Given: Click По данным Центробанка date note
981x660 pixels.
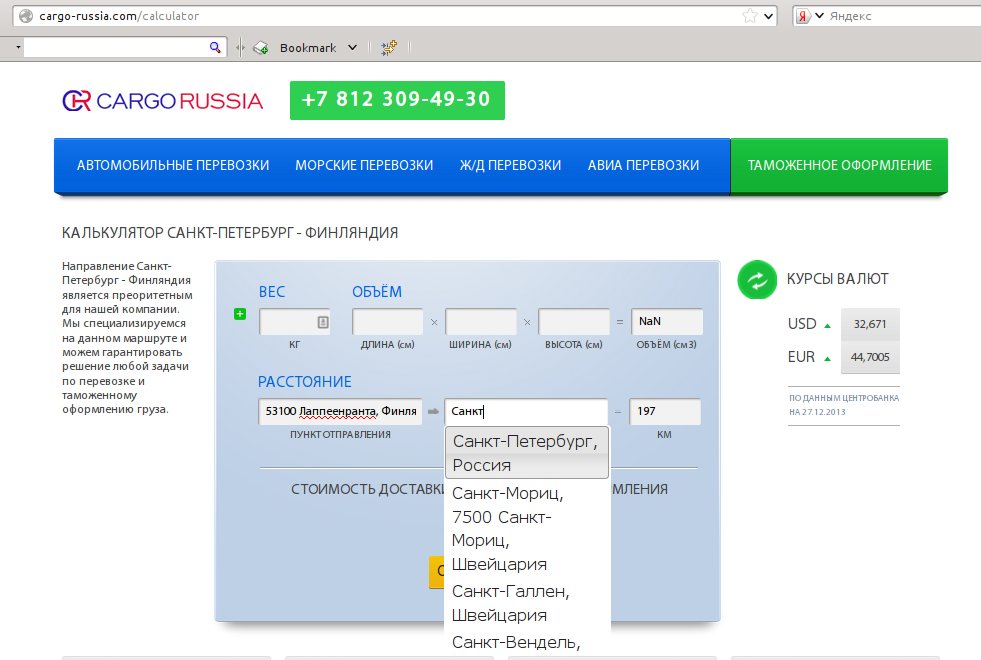Looking at the screenshot, I should (x=844, y=405).
